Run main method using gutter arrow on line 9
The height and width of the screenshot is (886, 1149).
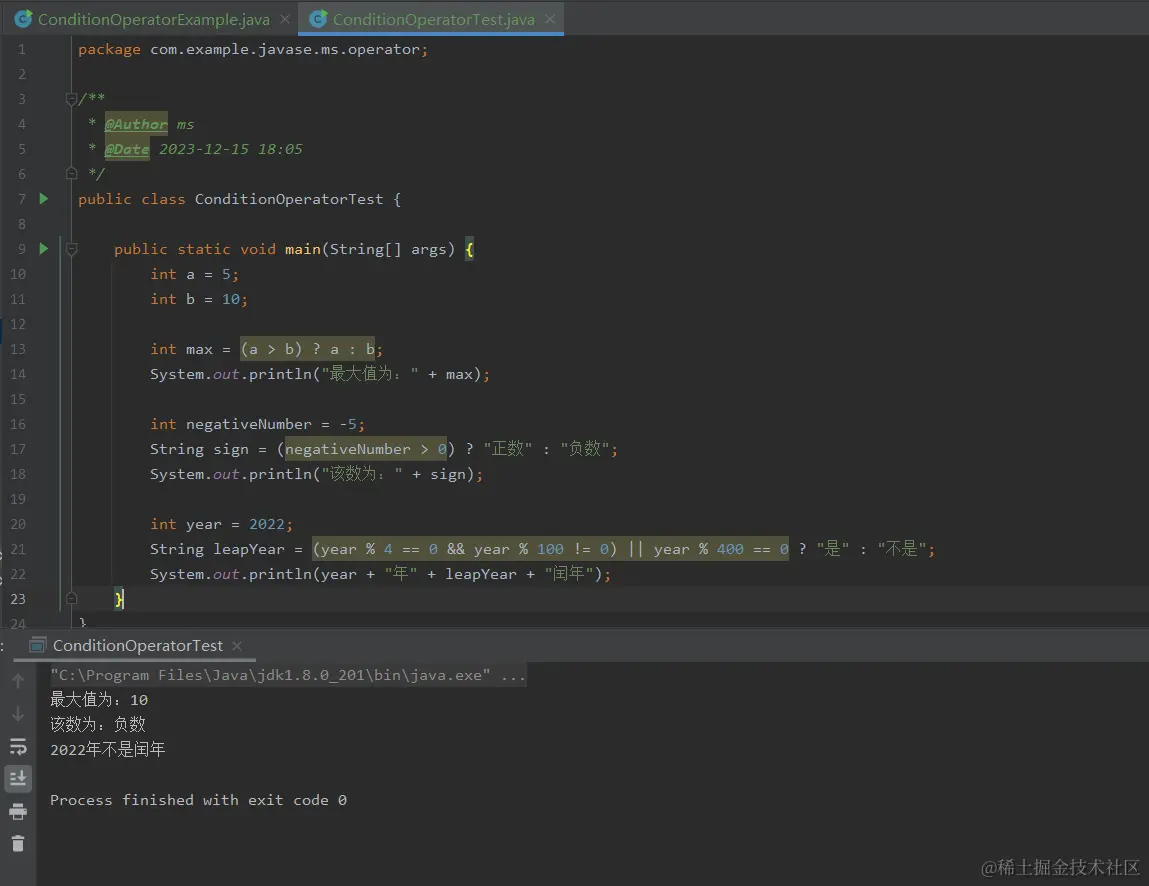pyautogui.click(x=44, y=248)
